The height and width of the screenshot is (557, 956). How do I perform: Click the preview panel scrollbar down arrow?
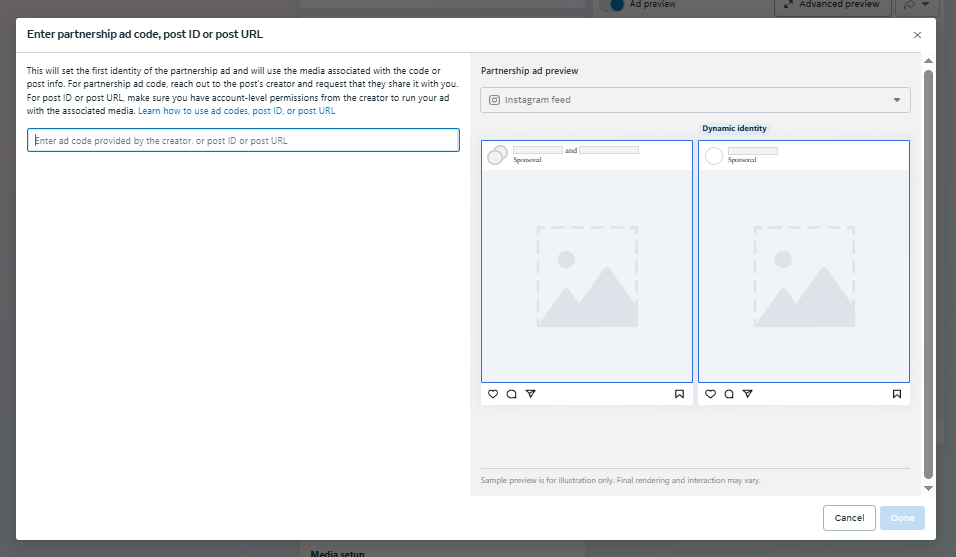click(x=928, y=488)
